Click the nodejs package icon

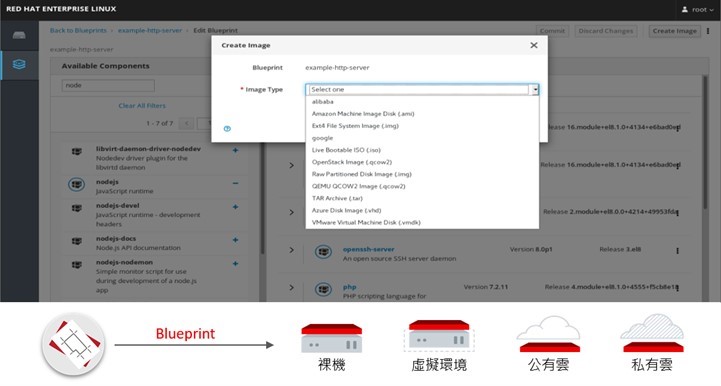[x=76, y=184]
